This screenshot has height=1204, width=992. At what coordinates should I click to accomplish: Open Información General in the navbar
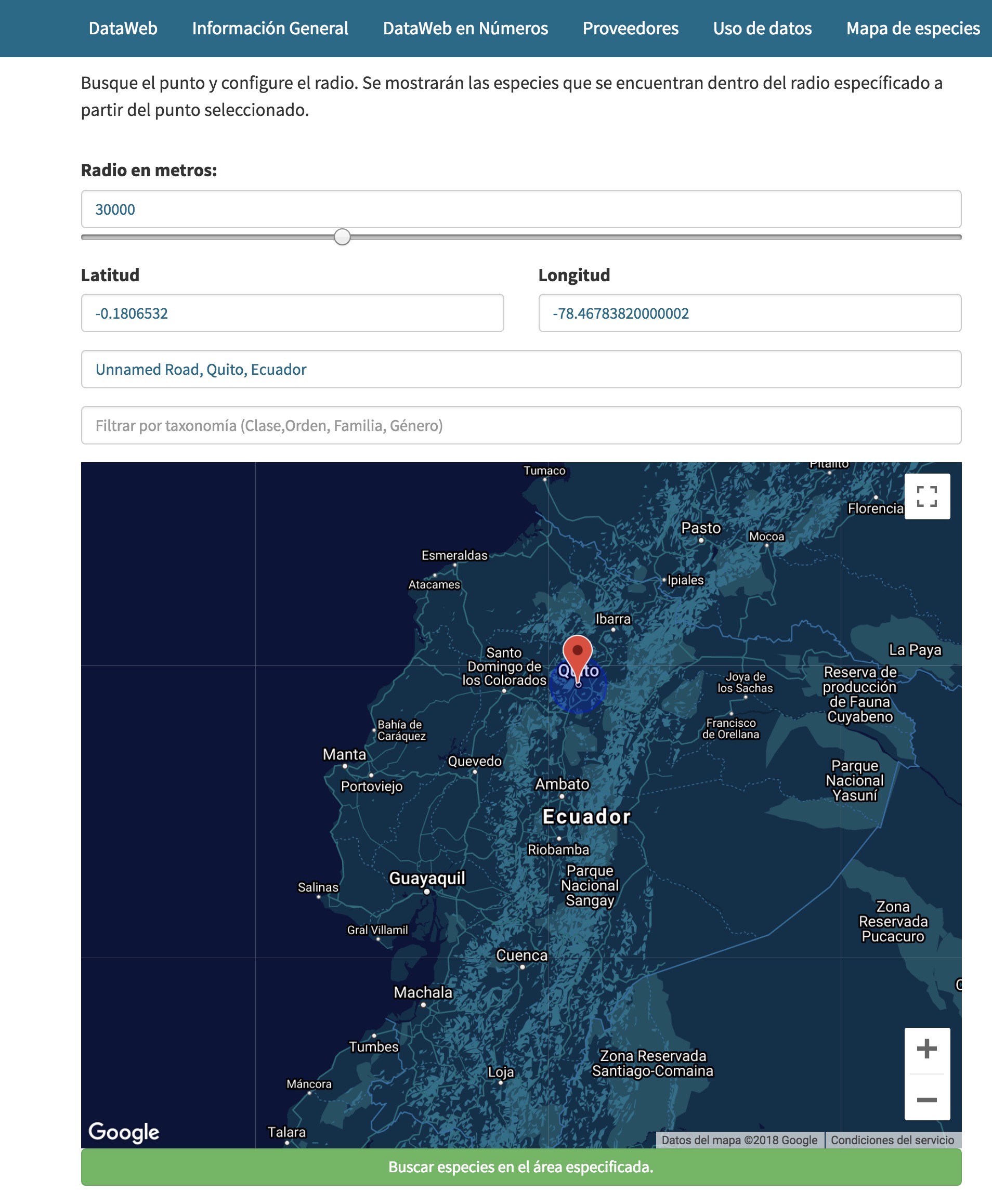(x=270, y=29)
